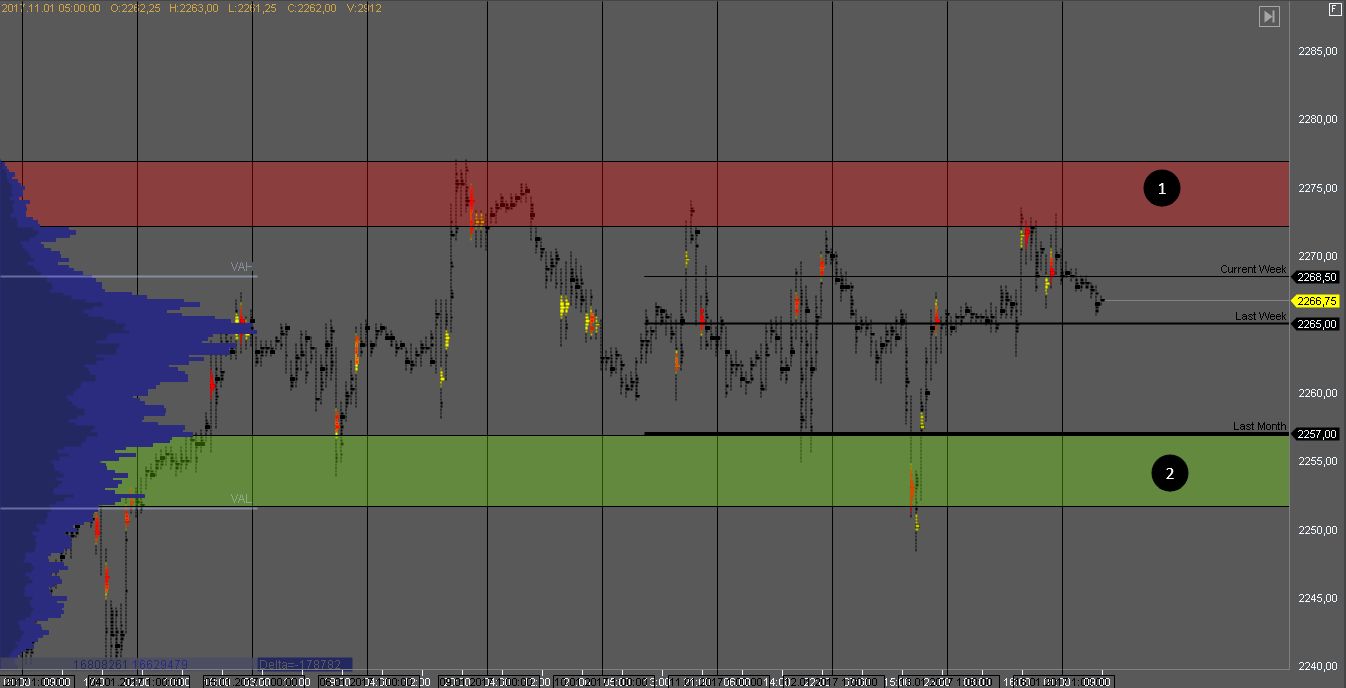Click the 2240,00 label on price scale

point(1317,666)
